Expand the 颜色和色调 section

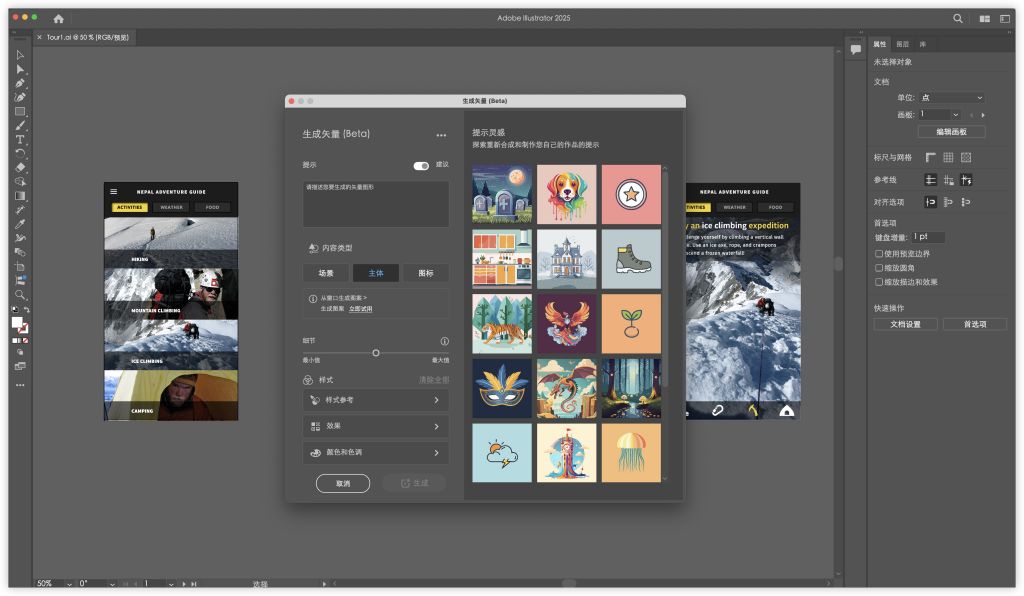(375, 453)
